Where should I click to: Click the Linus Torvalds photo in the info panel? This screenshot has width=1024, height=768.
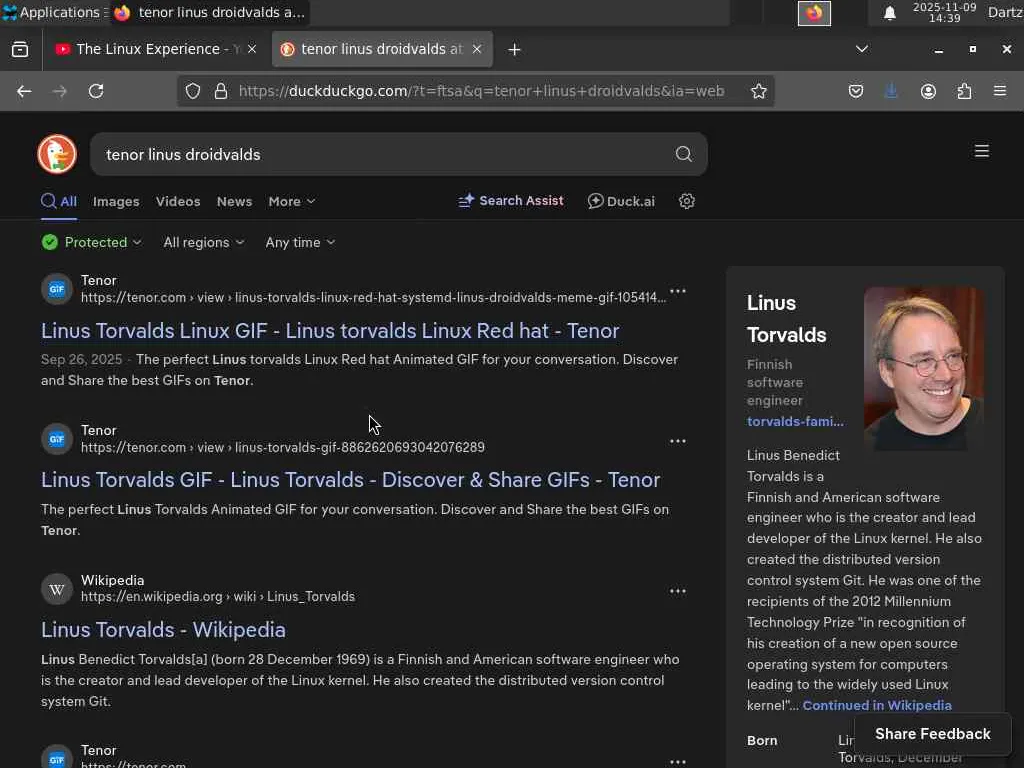tap(923, 369)
